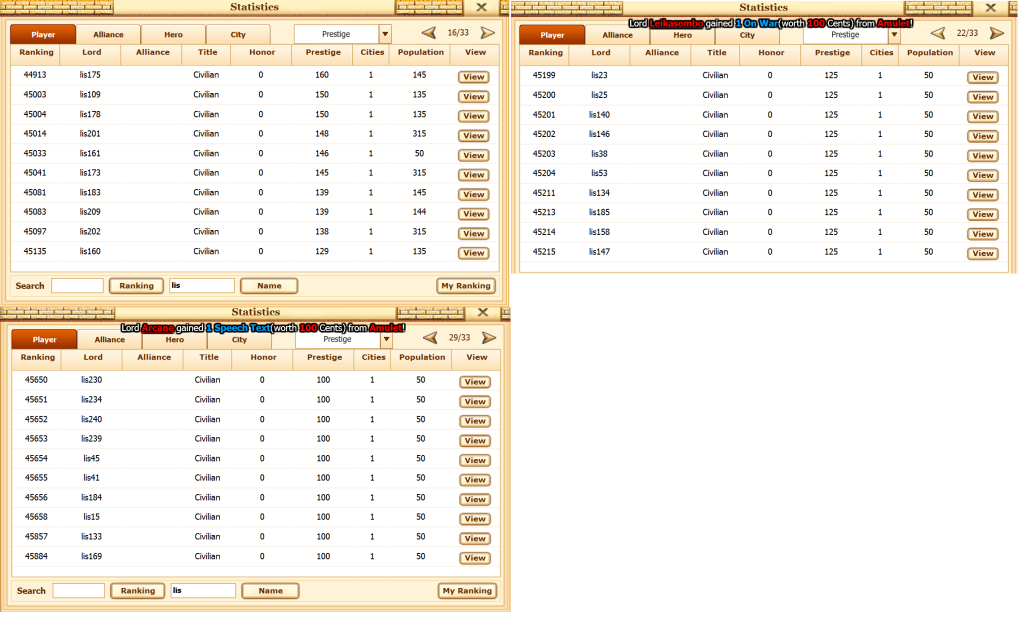Switch to Alliance tab in window listing lis175
This screenshot has height=619, width=1022.
(108, 34)
